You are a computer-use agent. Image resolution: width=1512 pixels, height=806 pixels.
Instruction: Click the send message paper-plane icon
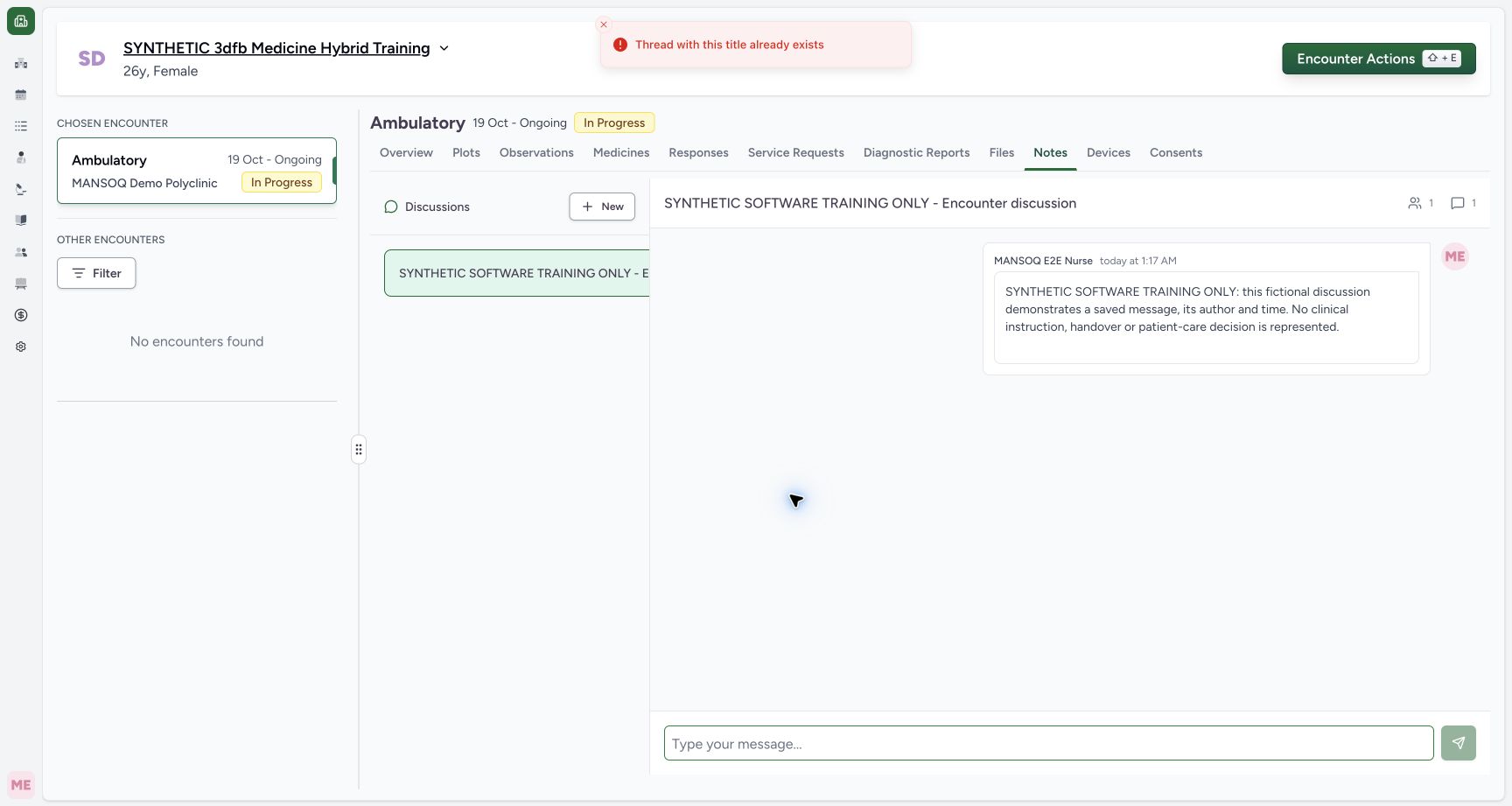(1459, 743)
